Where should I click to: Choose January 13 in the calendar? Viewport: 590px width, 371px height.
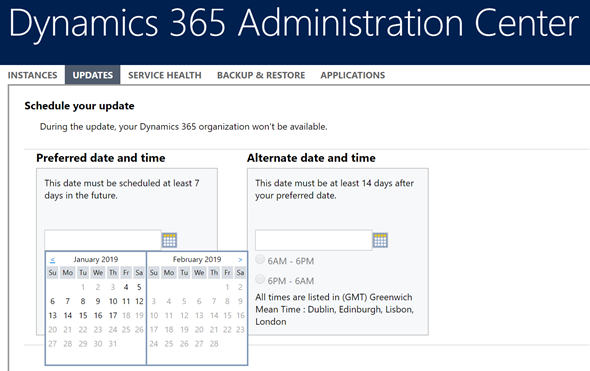tap(53, 315)
